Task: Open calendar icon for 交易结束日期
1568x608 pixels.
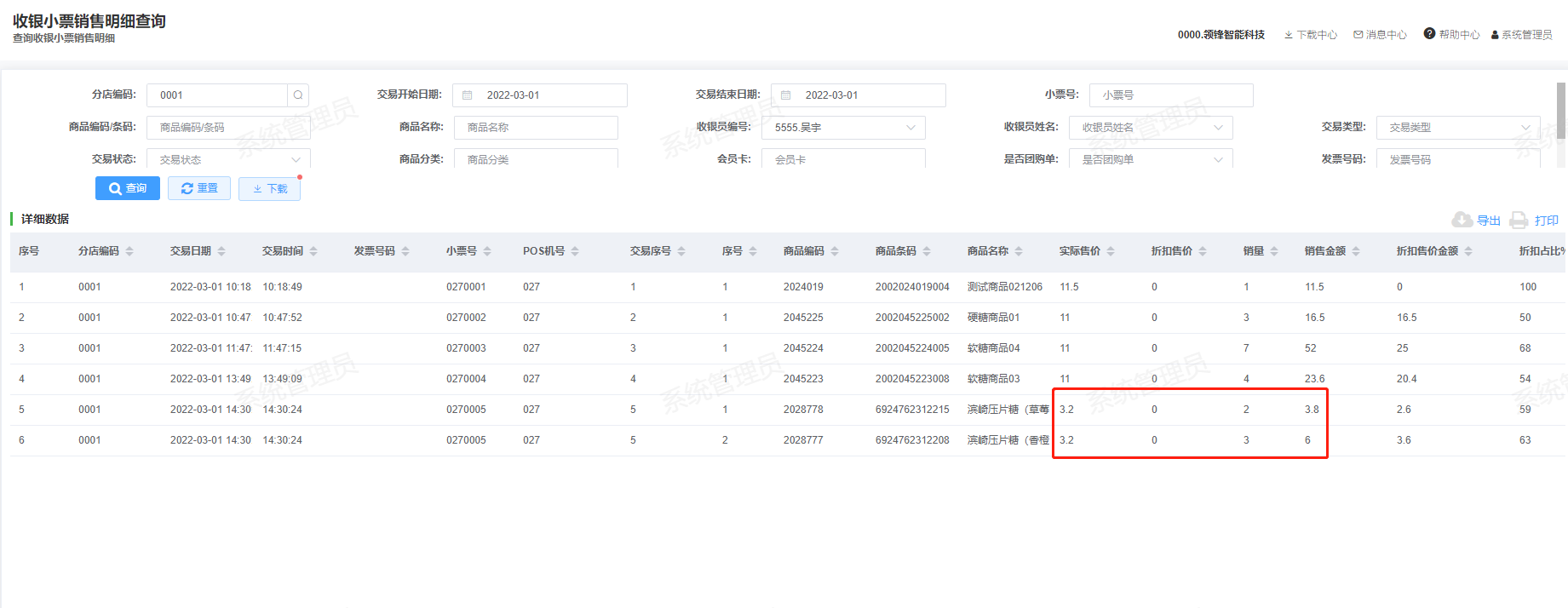Action: tap(786, 95)
